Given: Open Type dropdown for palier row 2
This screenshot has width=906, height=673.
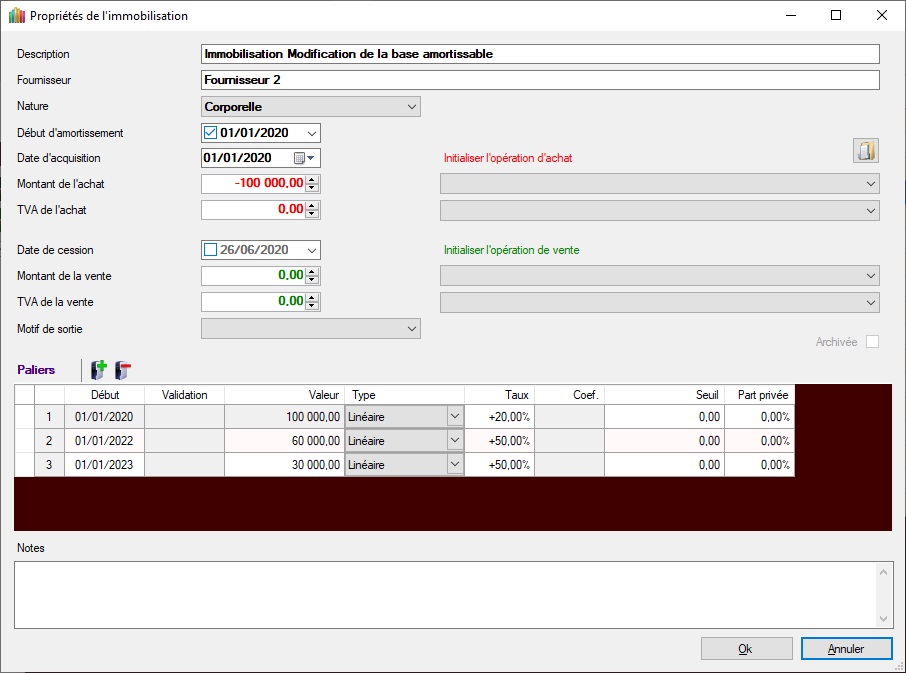Looking at the screenshot, I should pos(455,440).
